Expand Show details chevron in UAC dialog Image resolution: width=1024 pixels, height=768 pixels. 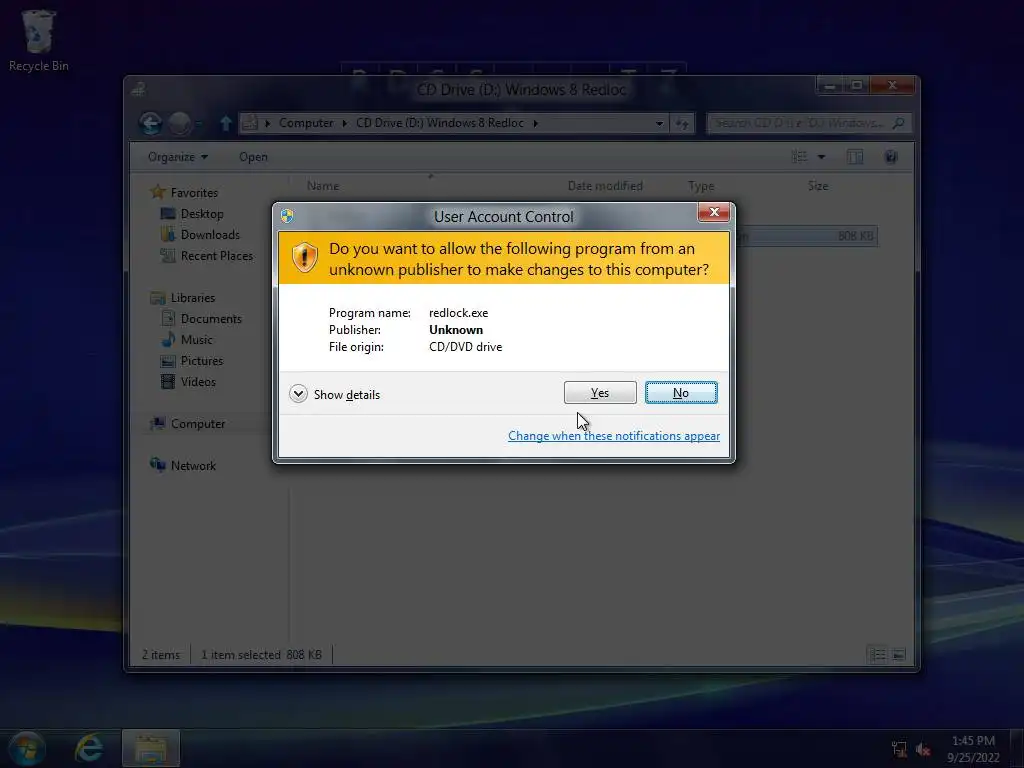[298, 394]
